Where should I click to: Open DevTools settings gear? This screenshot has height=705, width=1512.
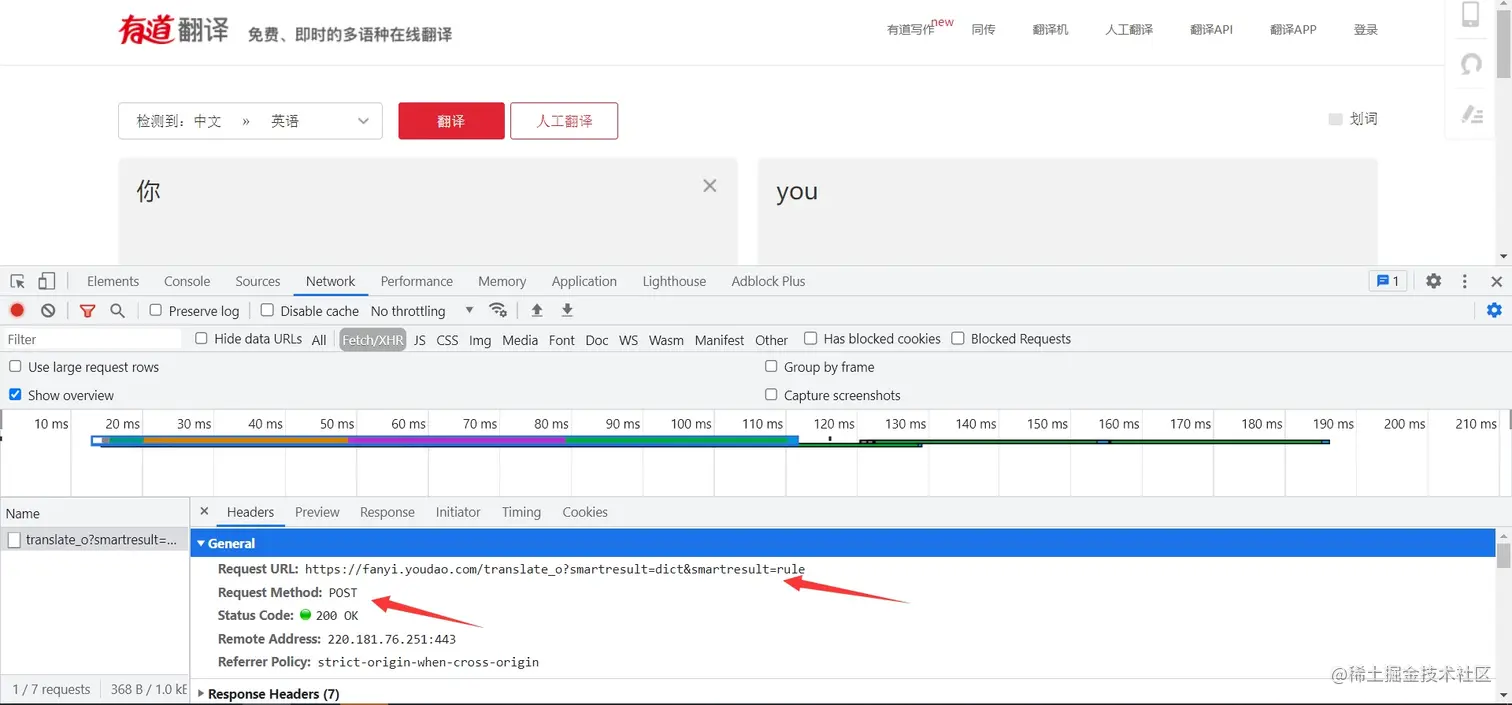coord(1434,281)
